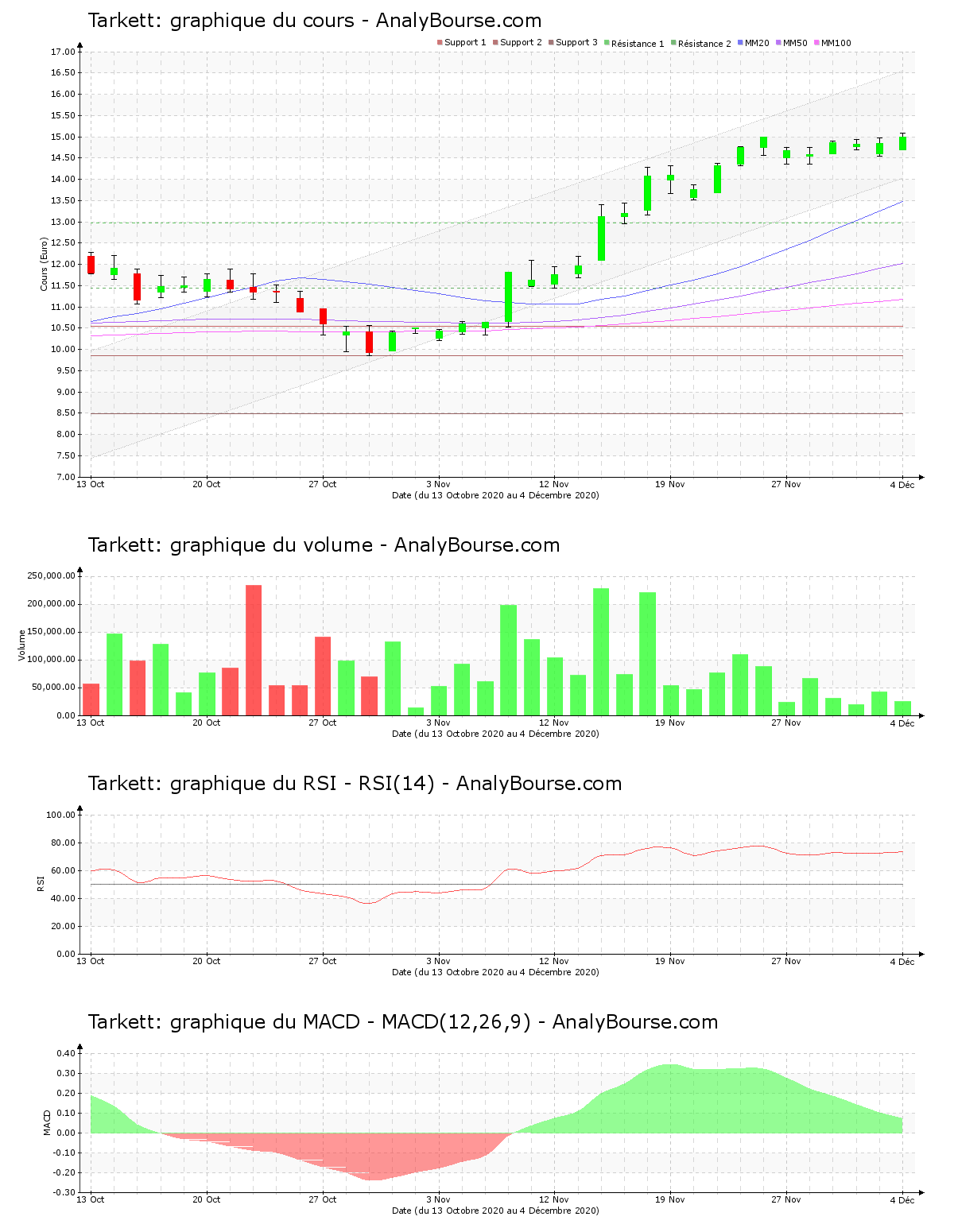Viewport: 954px width, 1232px height.
Task: Click the 27 Oct date on volume chart axis
Action: (323, 723)
